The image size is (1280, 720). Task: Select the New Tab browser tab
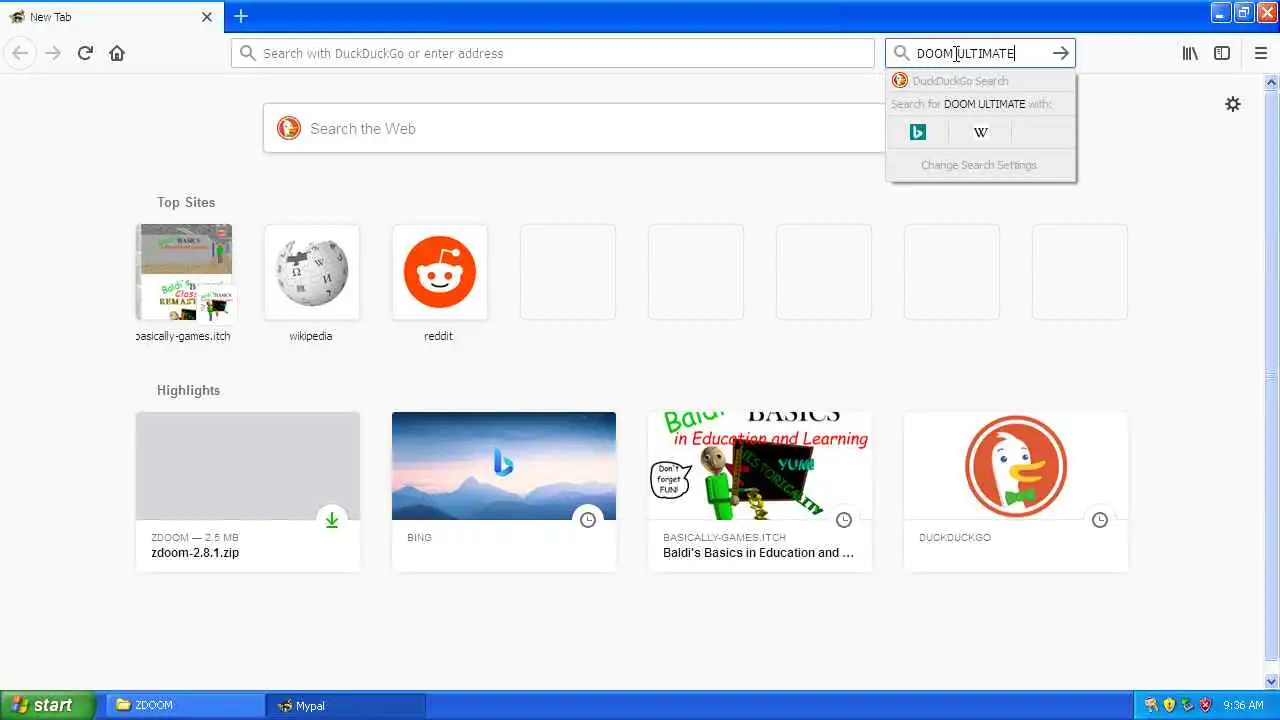pyautogui.click(x=111, y=17)
